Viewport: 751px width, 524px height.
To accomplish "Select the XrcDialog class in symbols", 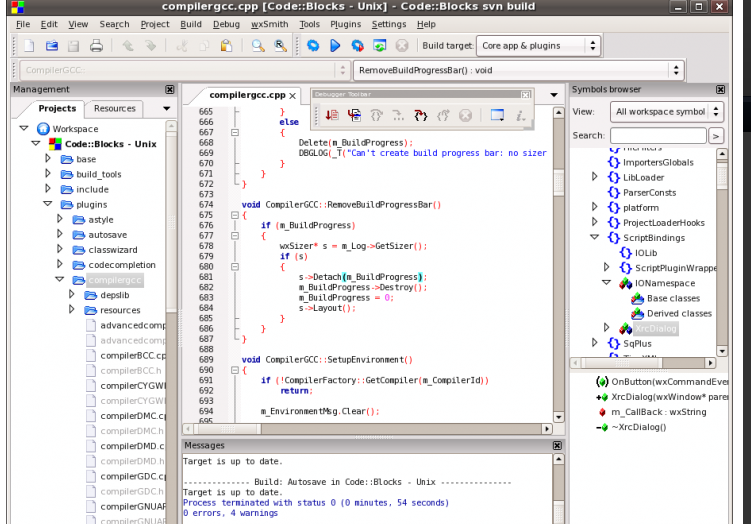I will coord(656,329).
